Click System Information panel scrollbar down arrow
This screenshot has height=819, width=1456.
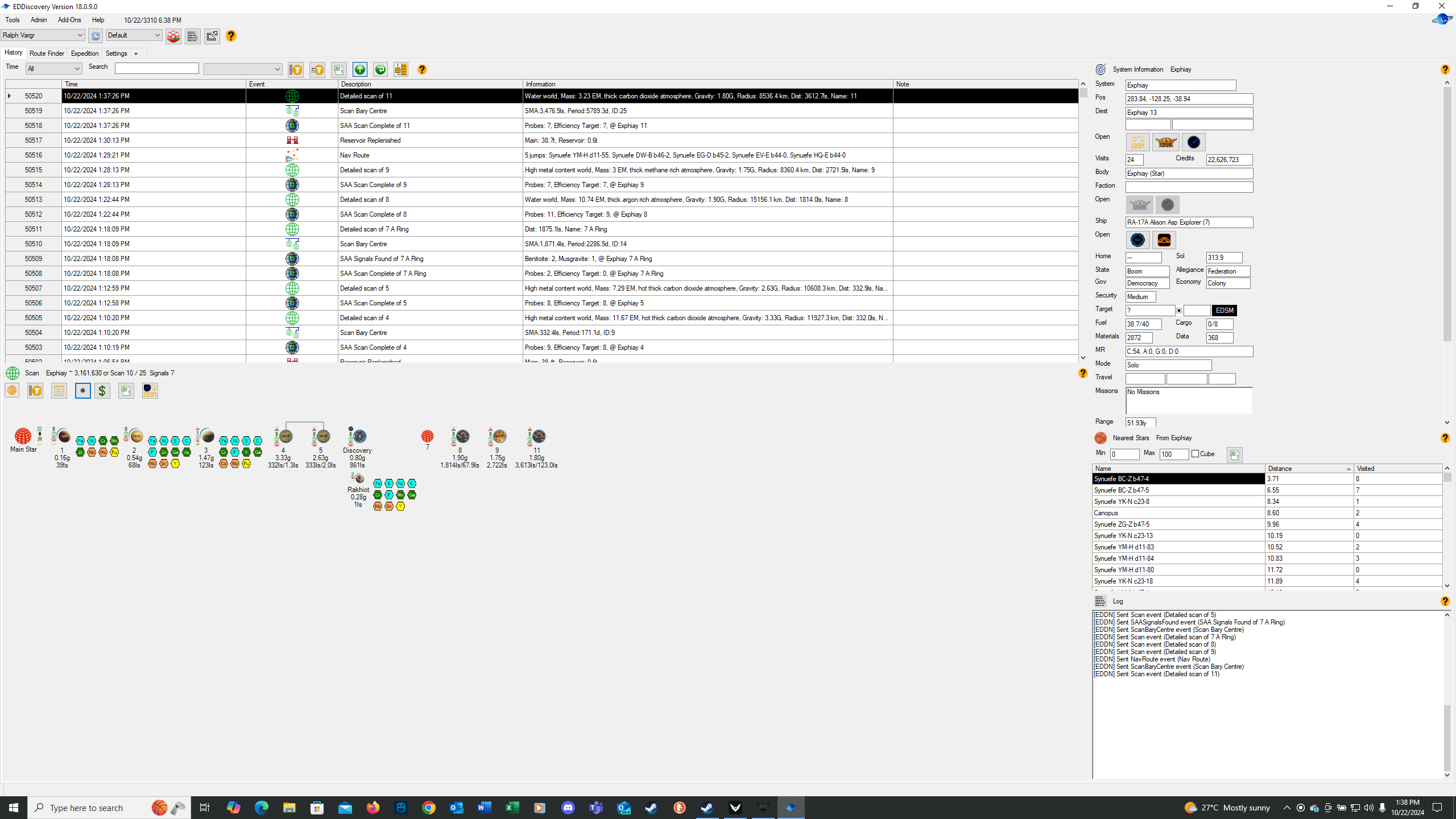1447,423
